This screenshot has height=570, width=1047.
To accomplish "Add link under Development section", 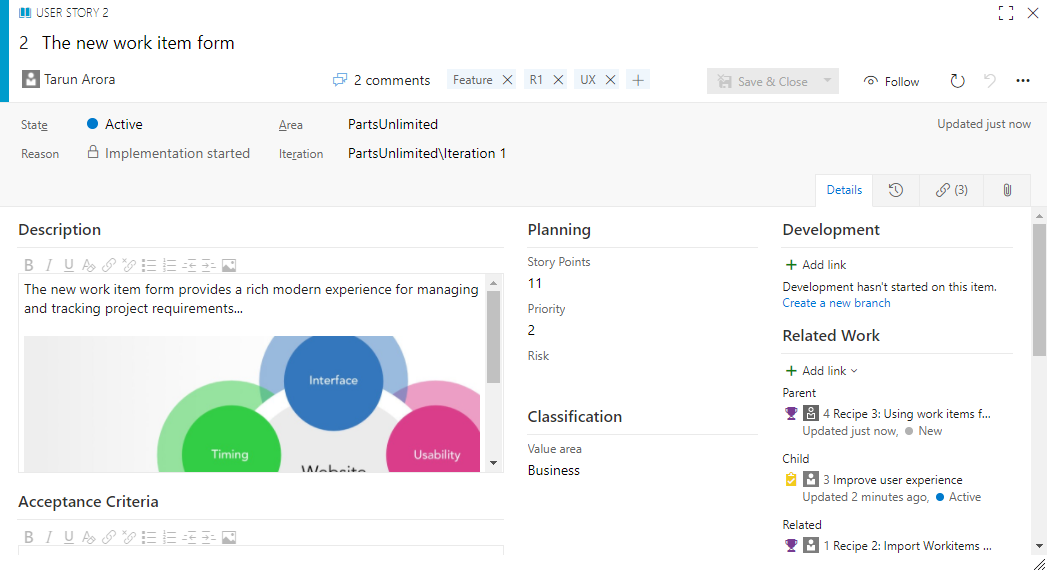I will (x=815, y=265).
